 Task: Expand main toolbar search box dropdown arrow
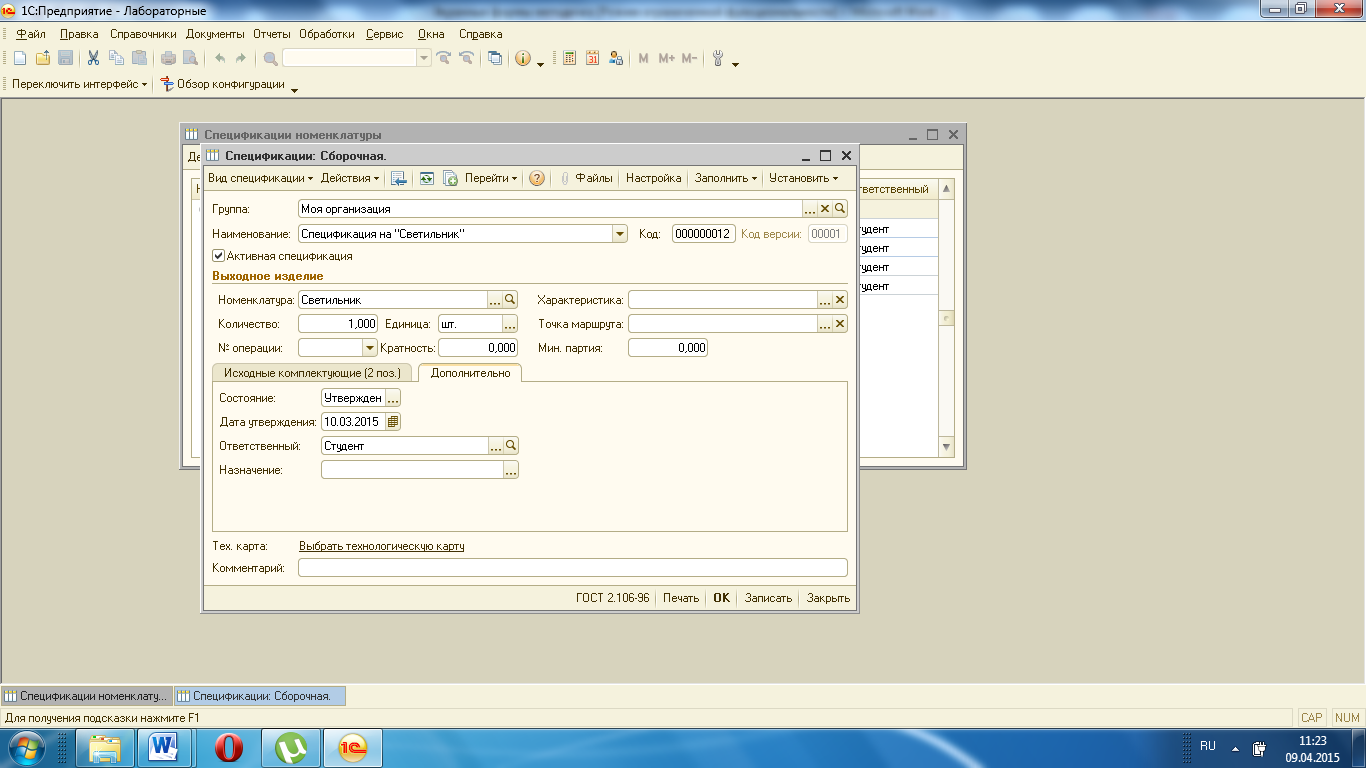coord(424,58)
